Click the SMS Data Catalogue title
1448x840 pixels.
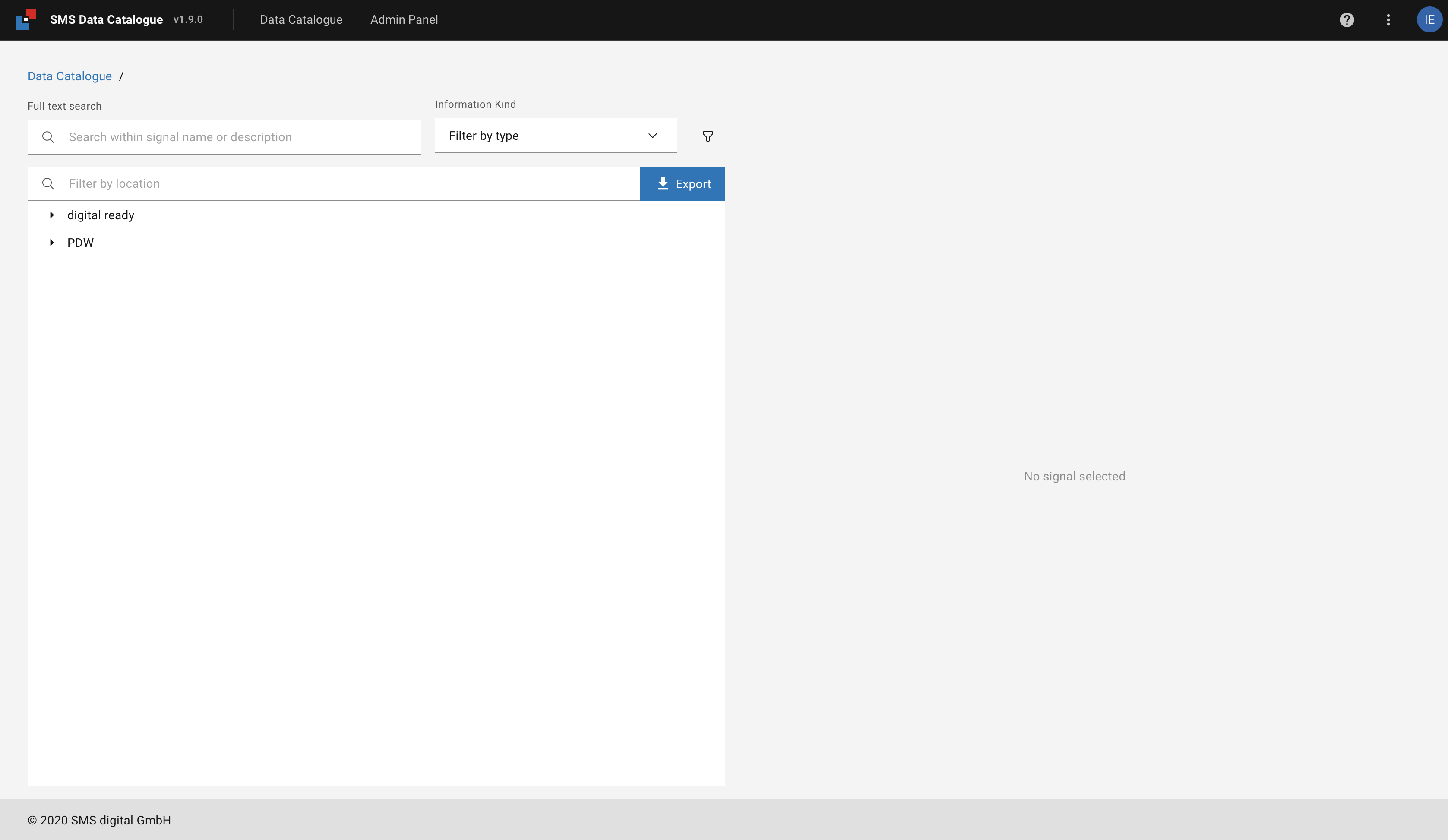pos(106,20)
